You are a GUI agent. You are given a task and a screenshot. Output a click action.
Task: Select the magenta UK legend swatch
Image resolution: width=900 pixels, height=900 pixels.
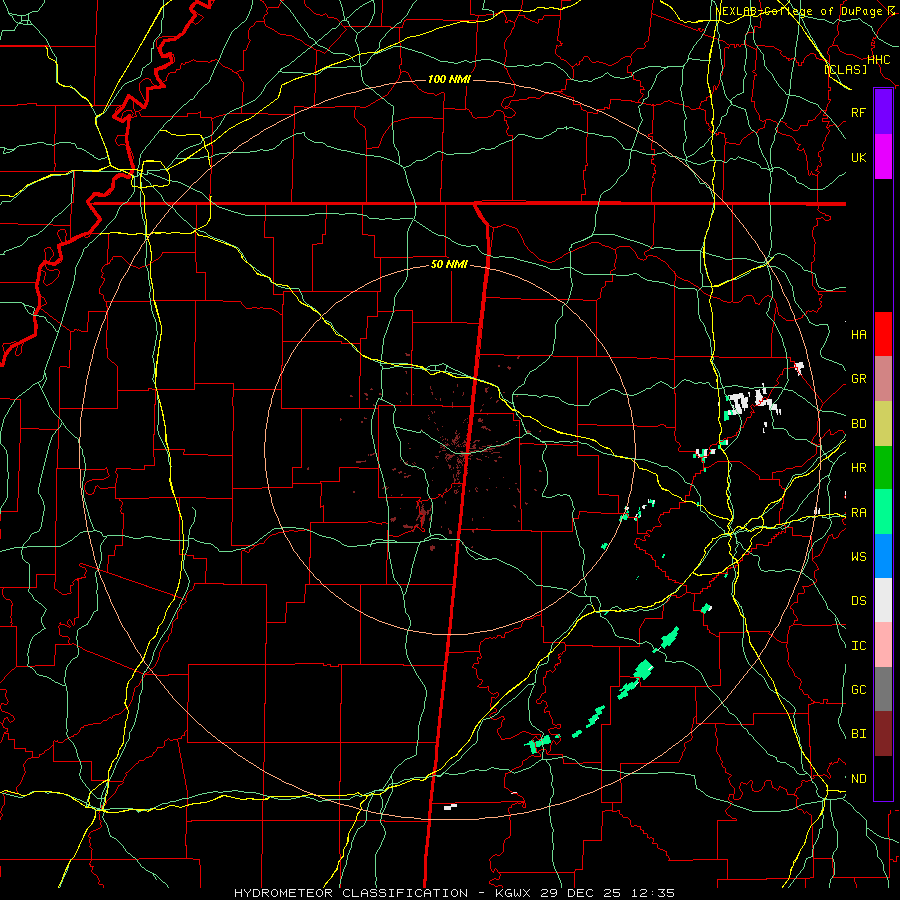(883, 157)
